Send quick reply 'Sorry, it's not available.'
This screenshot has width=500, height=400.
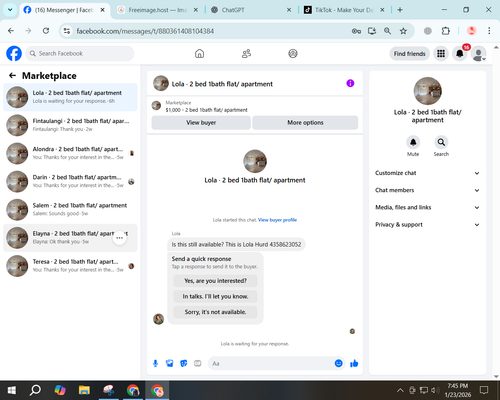pyautogui.click(x=215, y=312)
